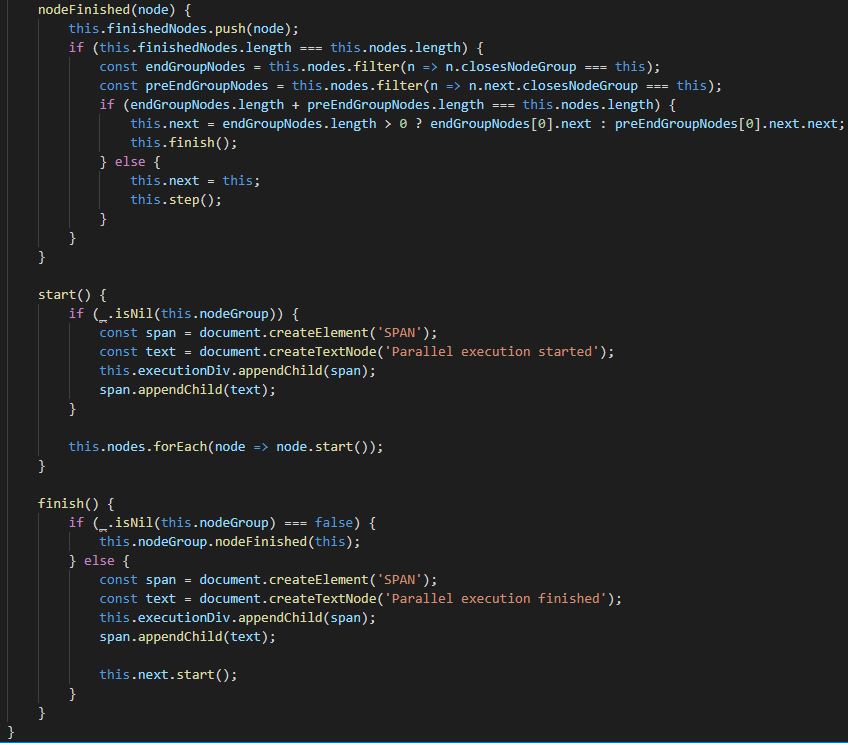Click the '+ preEndGroupNodes.length' in the if condition
848x743 pixels.
pos(388,104)
